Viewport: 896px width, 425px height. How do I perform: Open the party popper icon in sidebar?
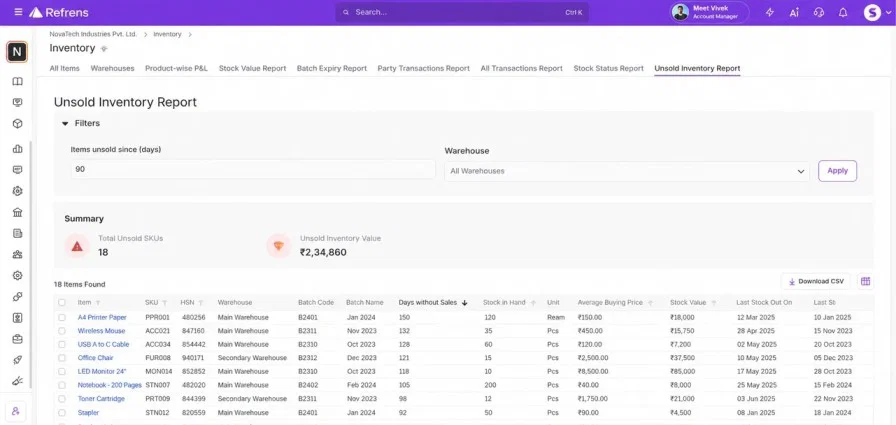tap(17, 381)
